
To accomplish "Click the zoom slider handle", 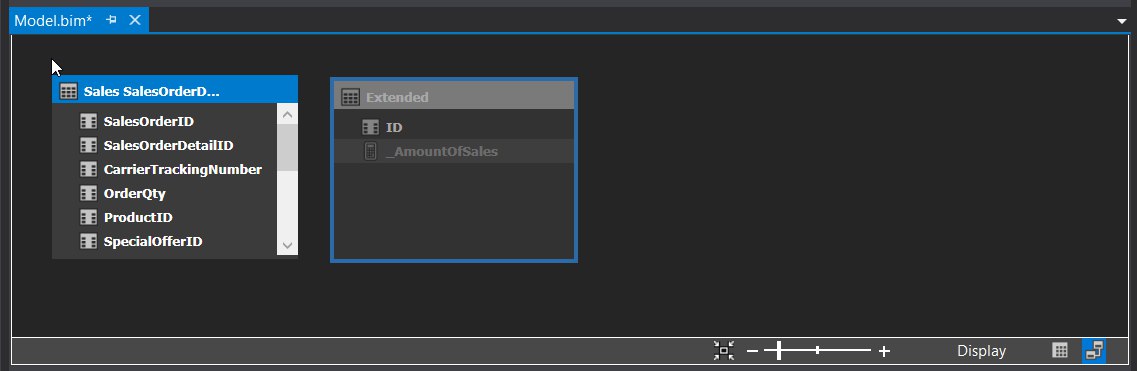I will (x=778, y=351).
